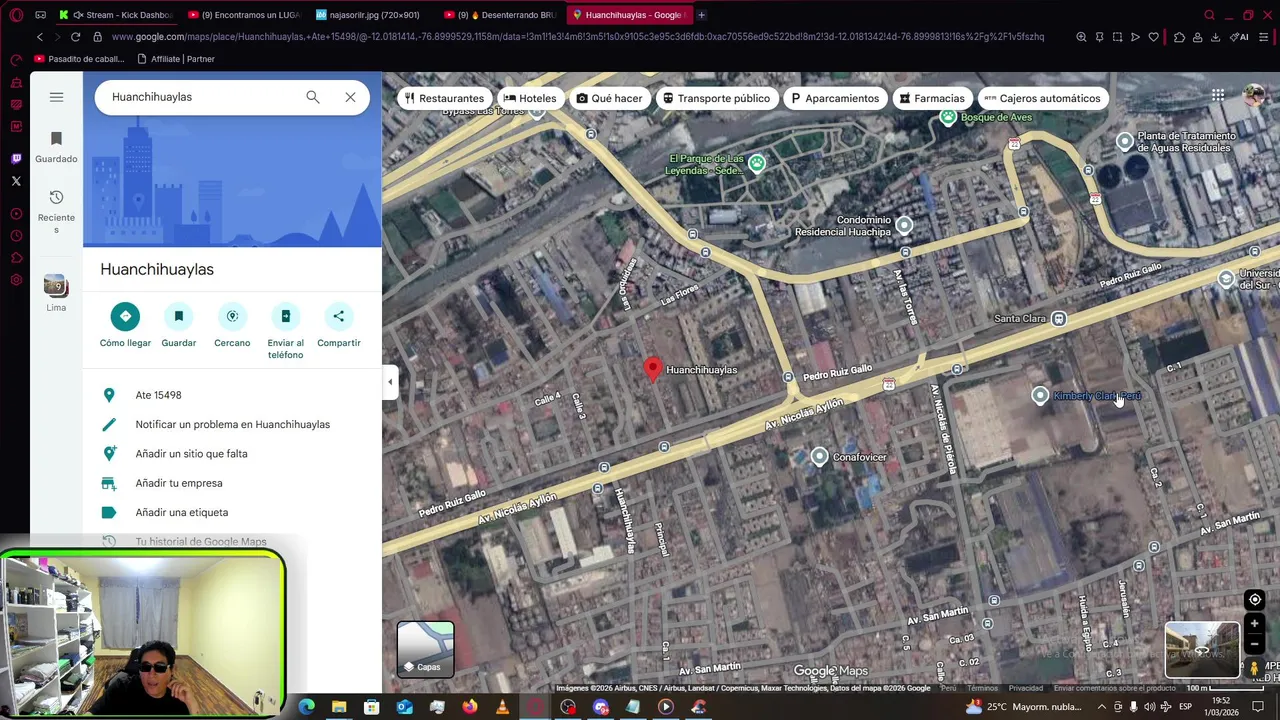Screen dimensions: 1280x720
Task: Click the Términos footer link
Action: [x=982, y=688]
